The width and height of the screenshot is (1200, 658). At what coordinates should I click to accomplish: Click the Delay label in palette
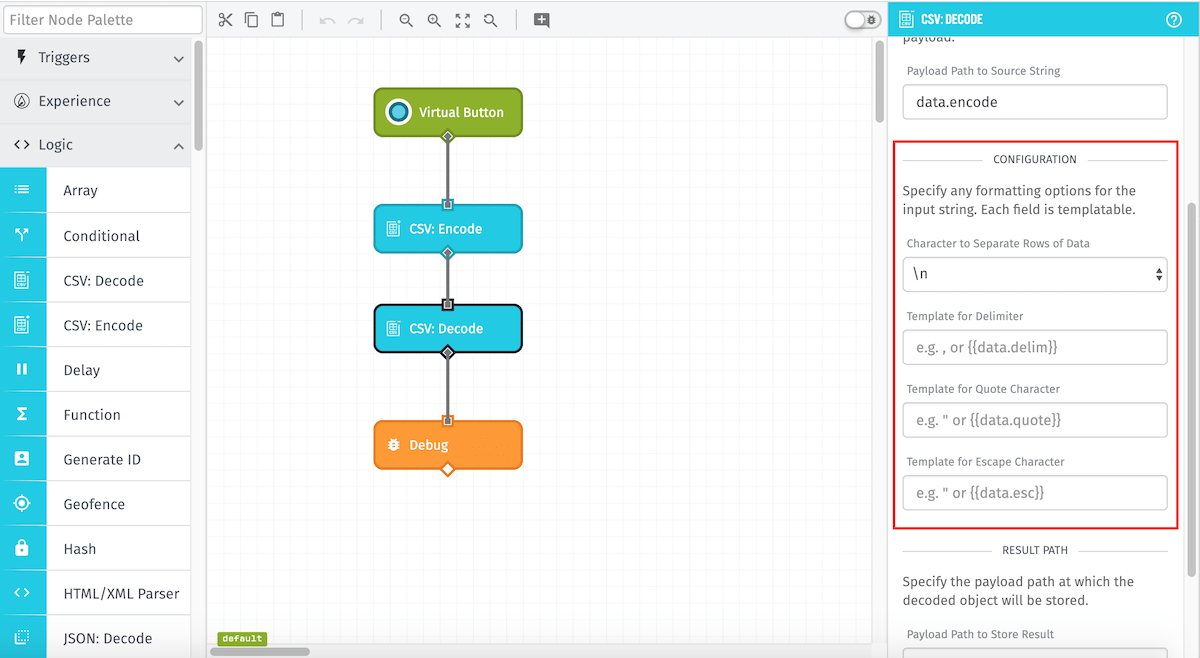point(81,370)
